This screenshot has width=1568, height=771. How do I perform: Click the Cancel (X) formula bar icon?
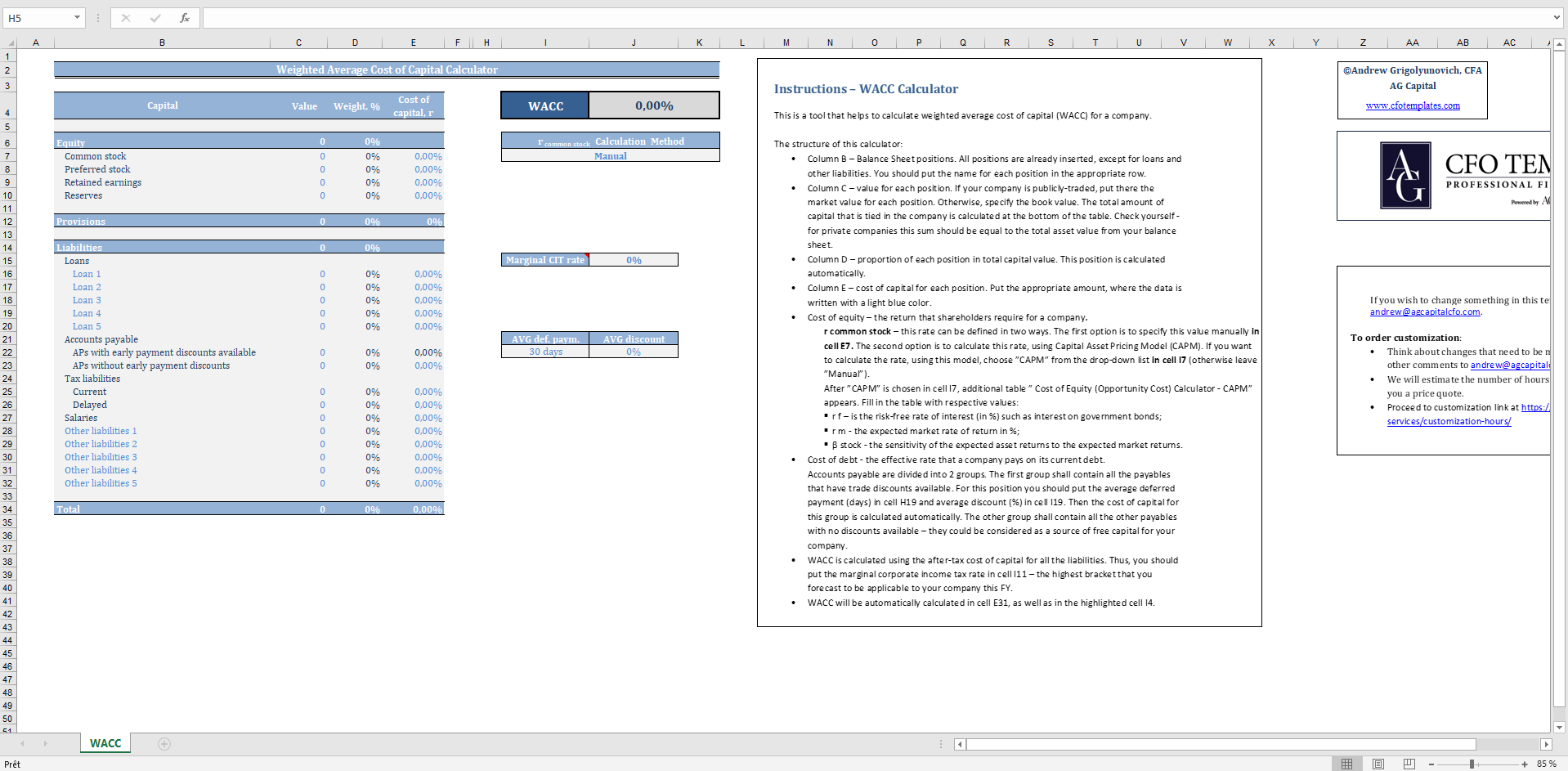point(125,18)
